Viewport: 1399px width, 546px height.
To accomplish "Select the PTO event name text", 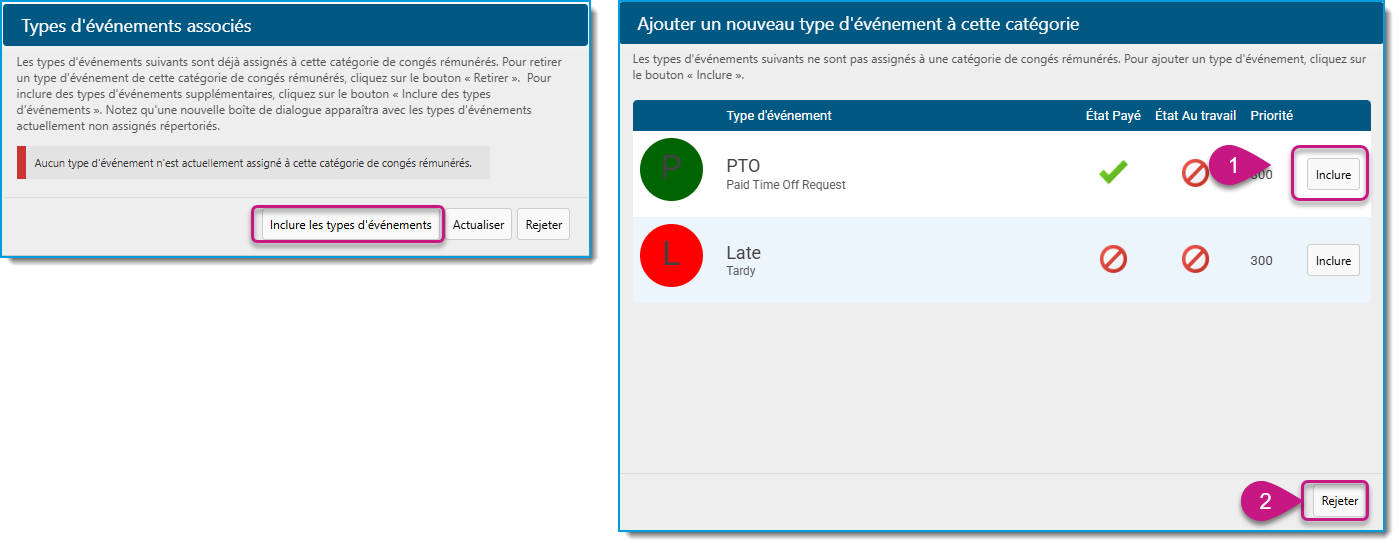I will point(743,166).
